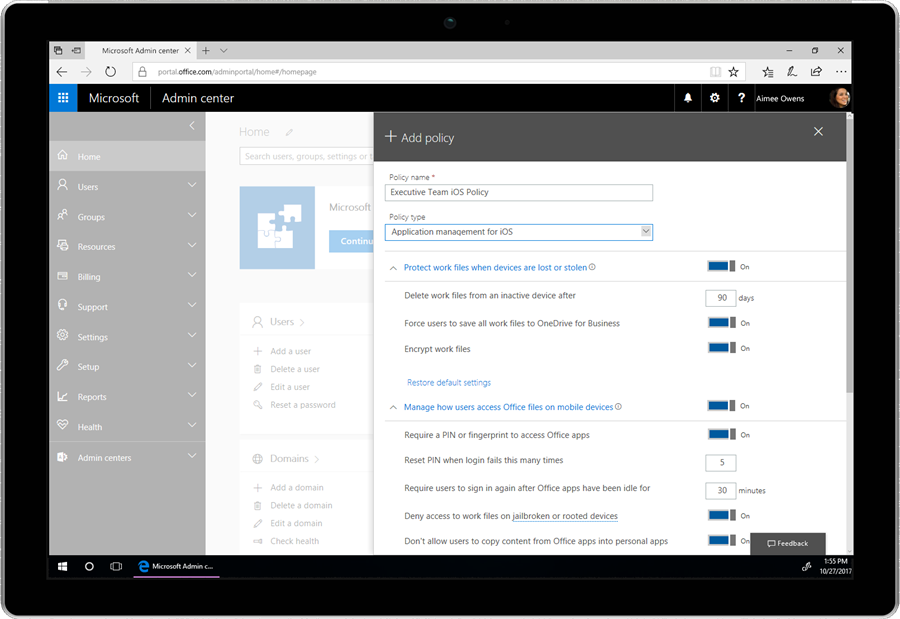Screen dimensions: 900x619
Task: Add page to favorites star icon
Action: tap(733, 72)
